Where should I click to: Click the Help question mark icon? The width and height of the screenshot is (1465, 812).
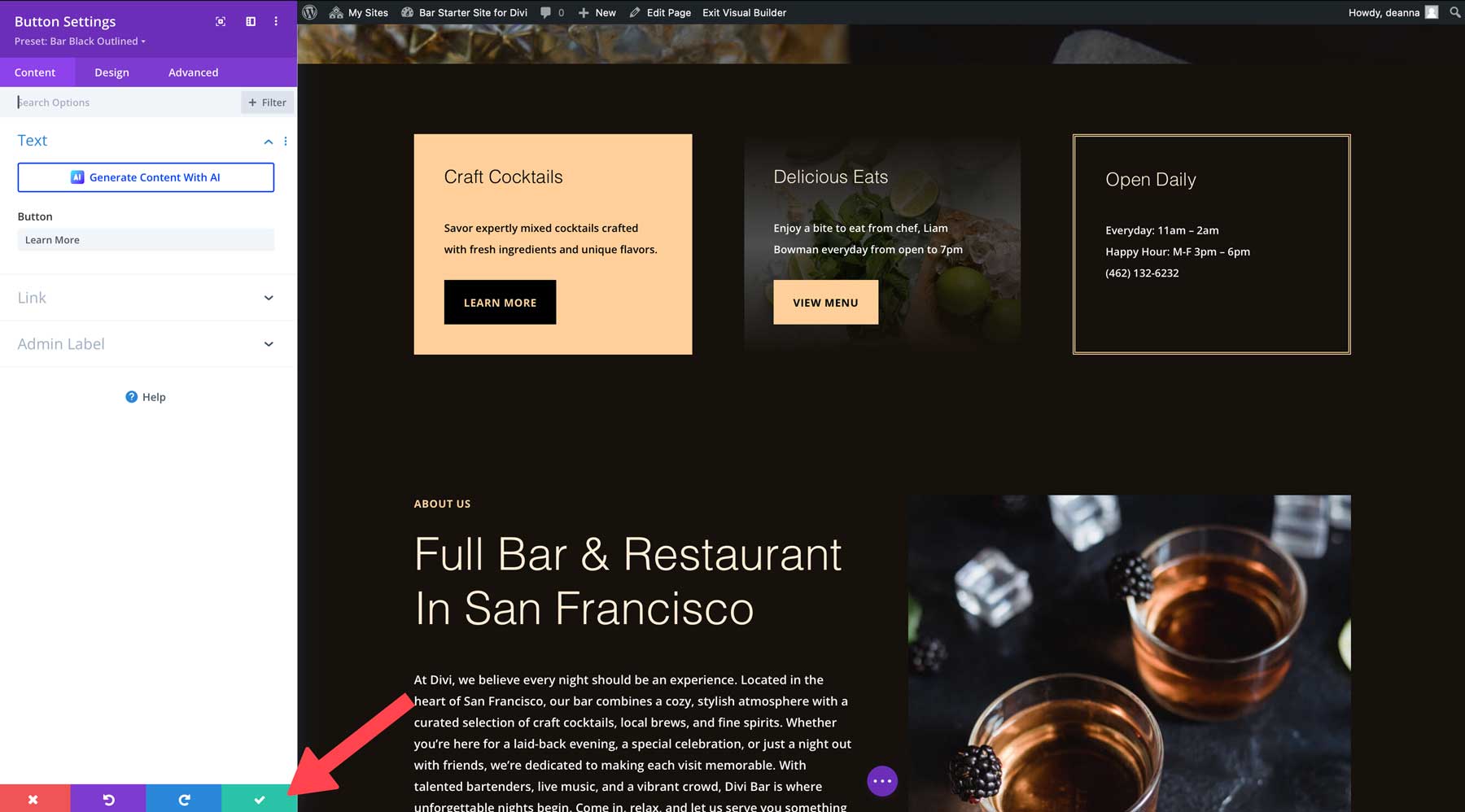pos(132,396)
